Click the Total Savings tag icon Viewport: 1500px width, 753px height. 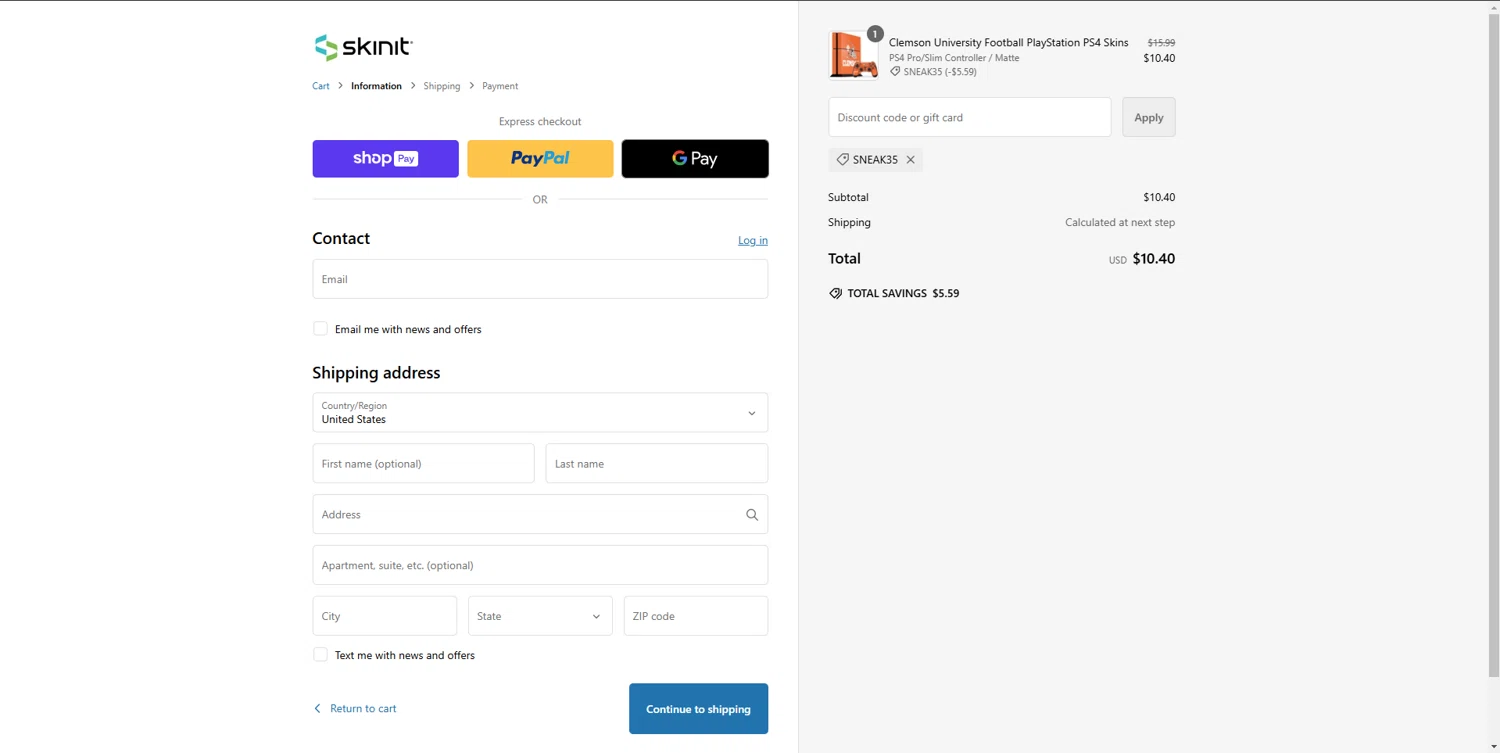pyautogui.click(x=835, y=294)
